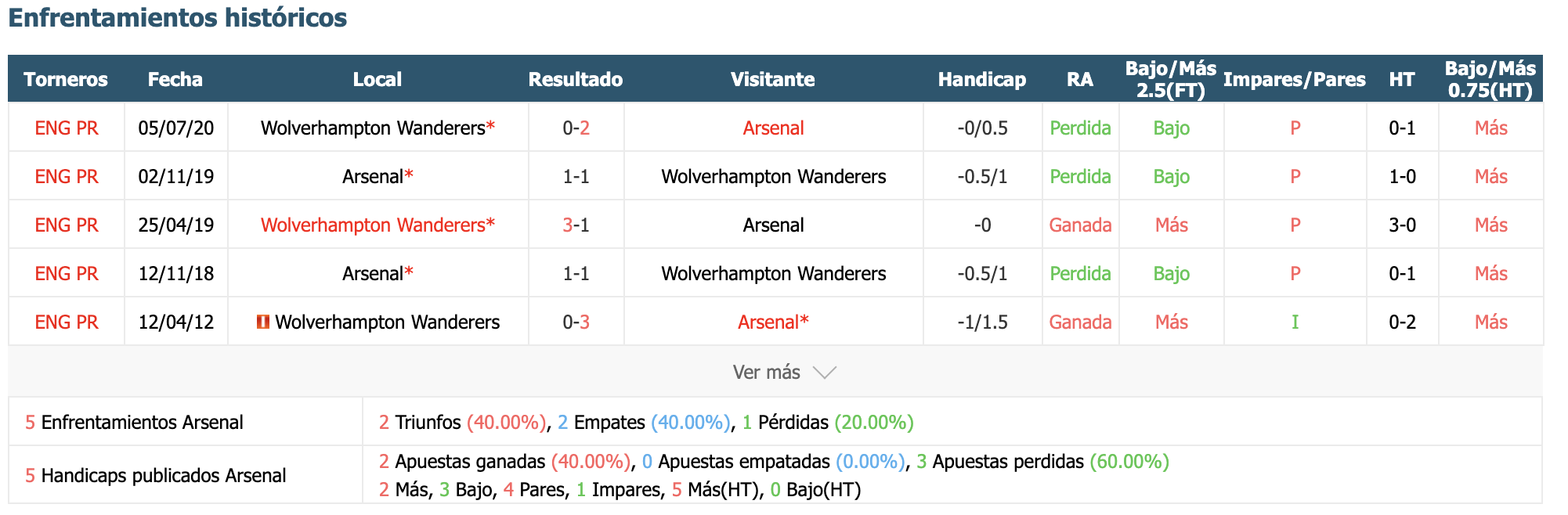Select the Torneros column header
The image size is (1568, 515).
tap(66, 79)
